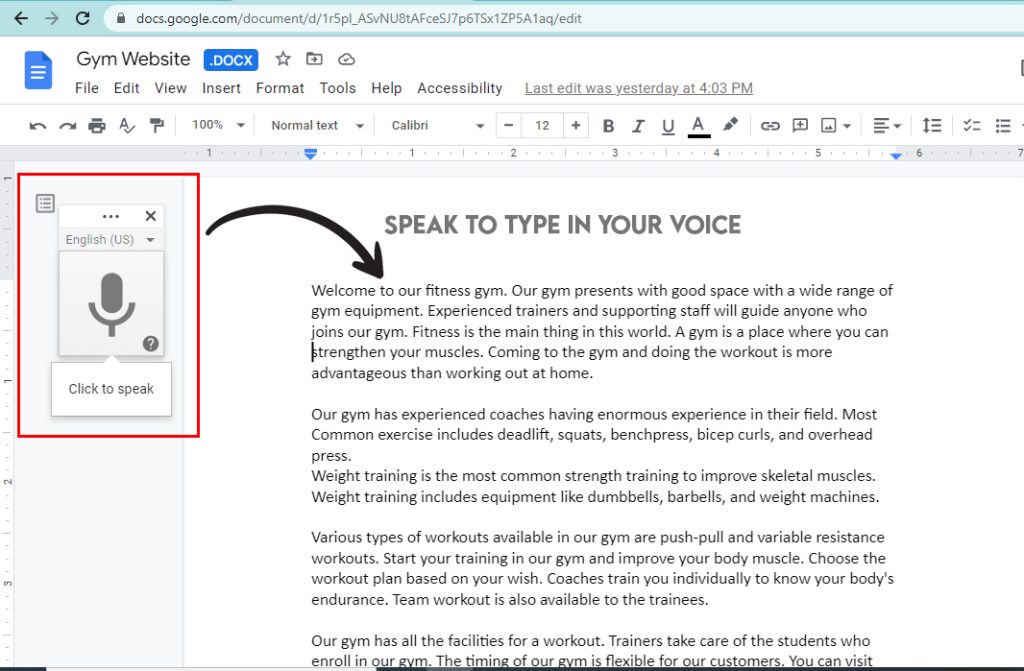Viewport: 1024px width, 671px height.
Task: Open the print dialog via the print icon
Action: point(96,125)
